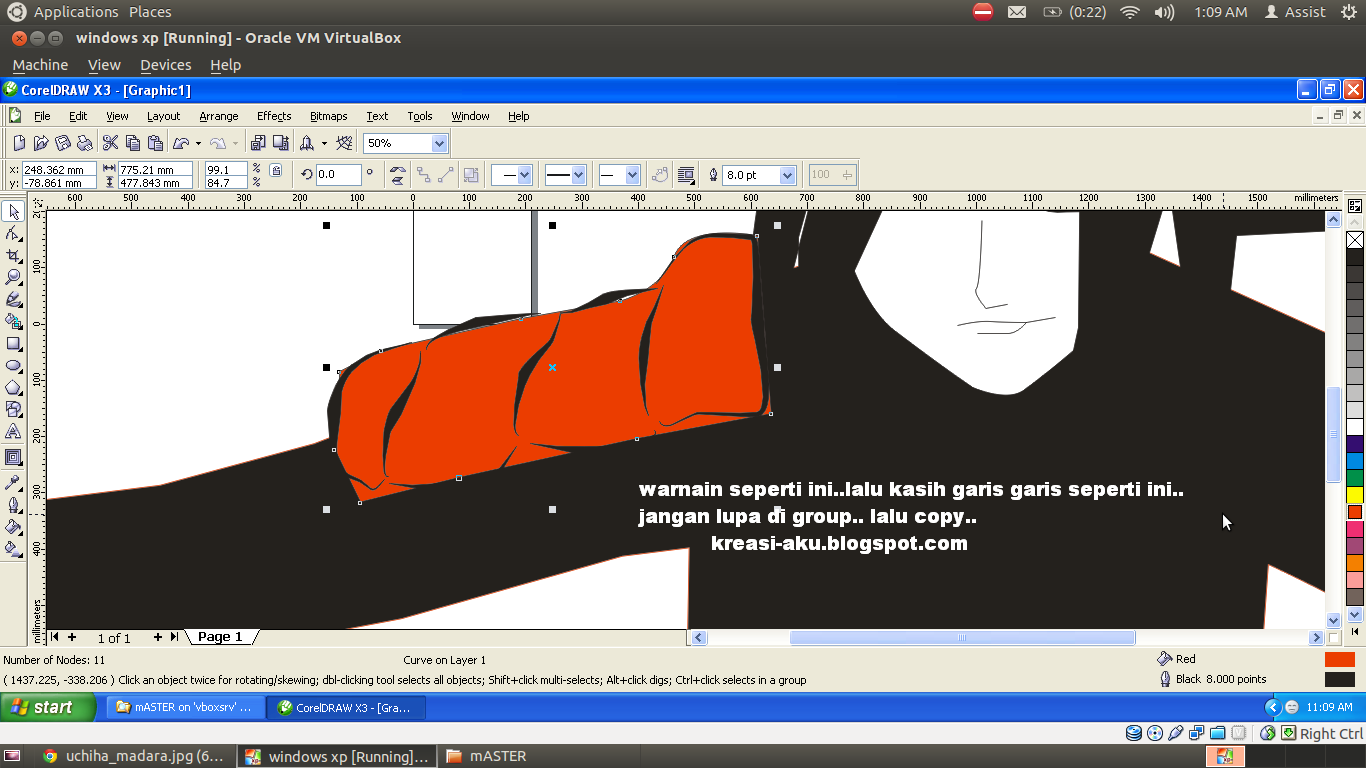Click the Cut scissors icon
This screenshot has height=768, width=1366.
(x=111, y=143)
